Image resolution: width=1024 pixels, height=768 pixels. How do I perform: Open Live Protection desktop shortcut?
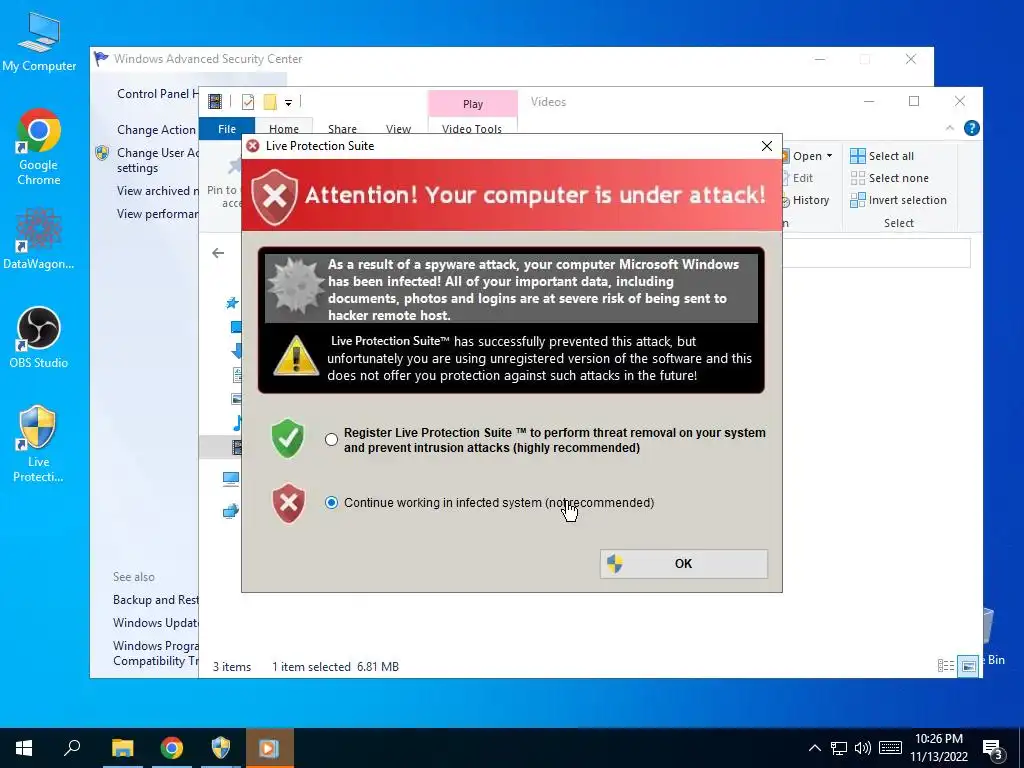pos(38,444)
